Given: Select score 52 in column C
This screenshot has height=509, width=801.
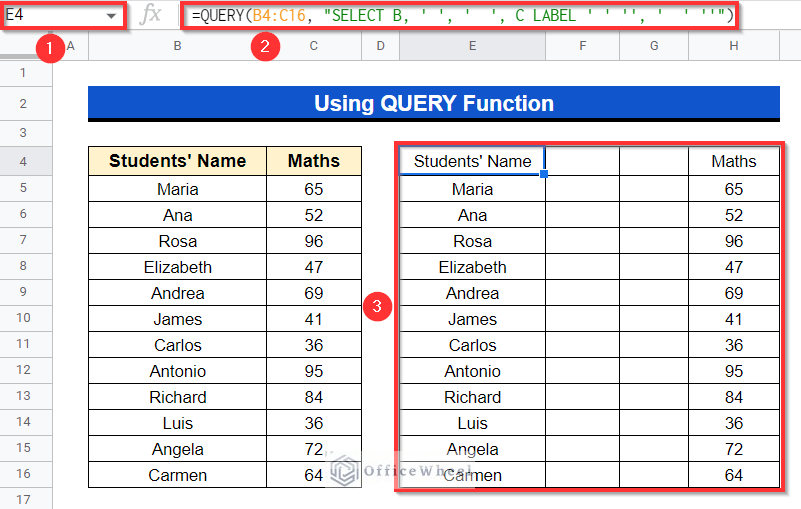Looking at the screenshot, I should [x=314, y=215].
